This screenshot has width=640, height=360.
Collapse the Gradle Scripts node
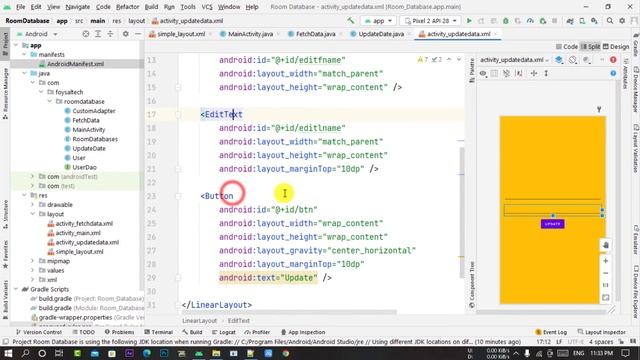16,289
